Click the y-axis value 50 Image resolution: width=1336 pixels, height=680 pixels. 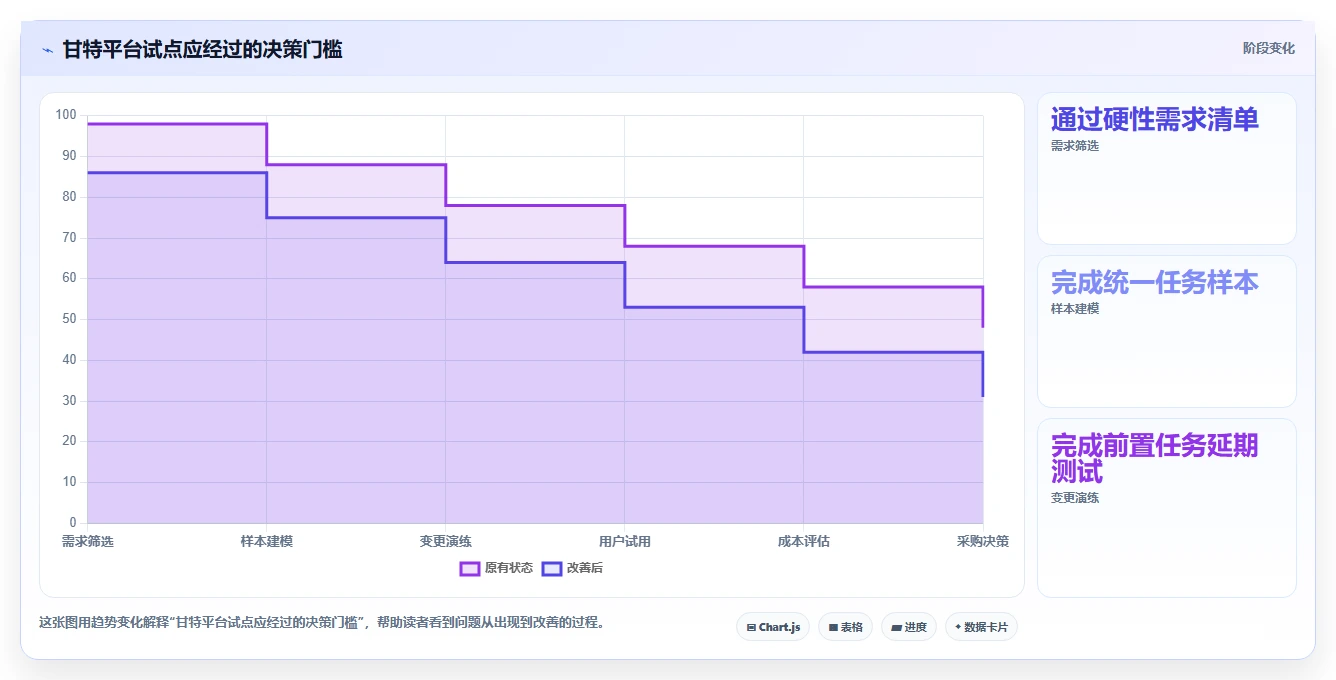click(x=70, y=319)
